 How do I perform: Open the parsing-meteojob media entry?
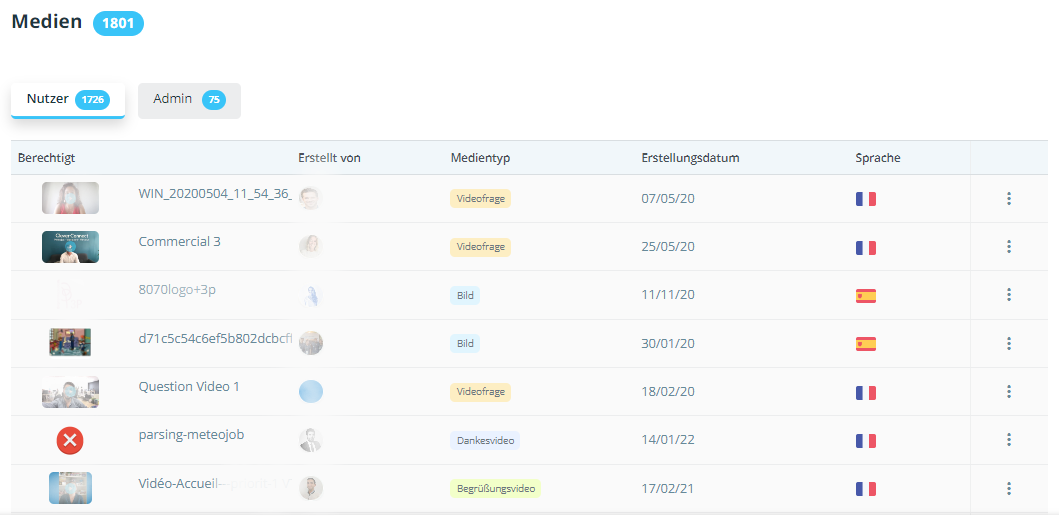(x=191, y=435)
